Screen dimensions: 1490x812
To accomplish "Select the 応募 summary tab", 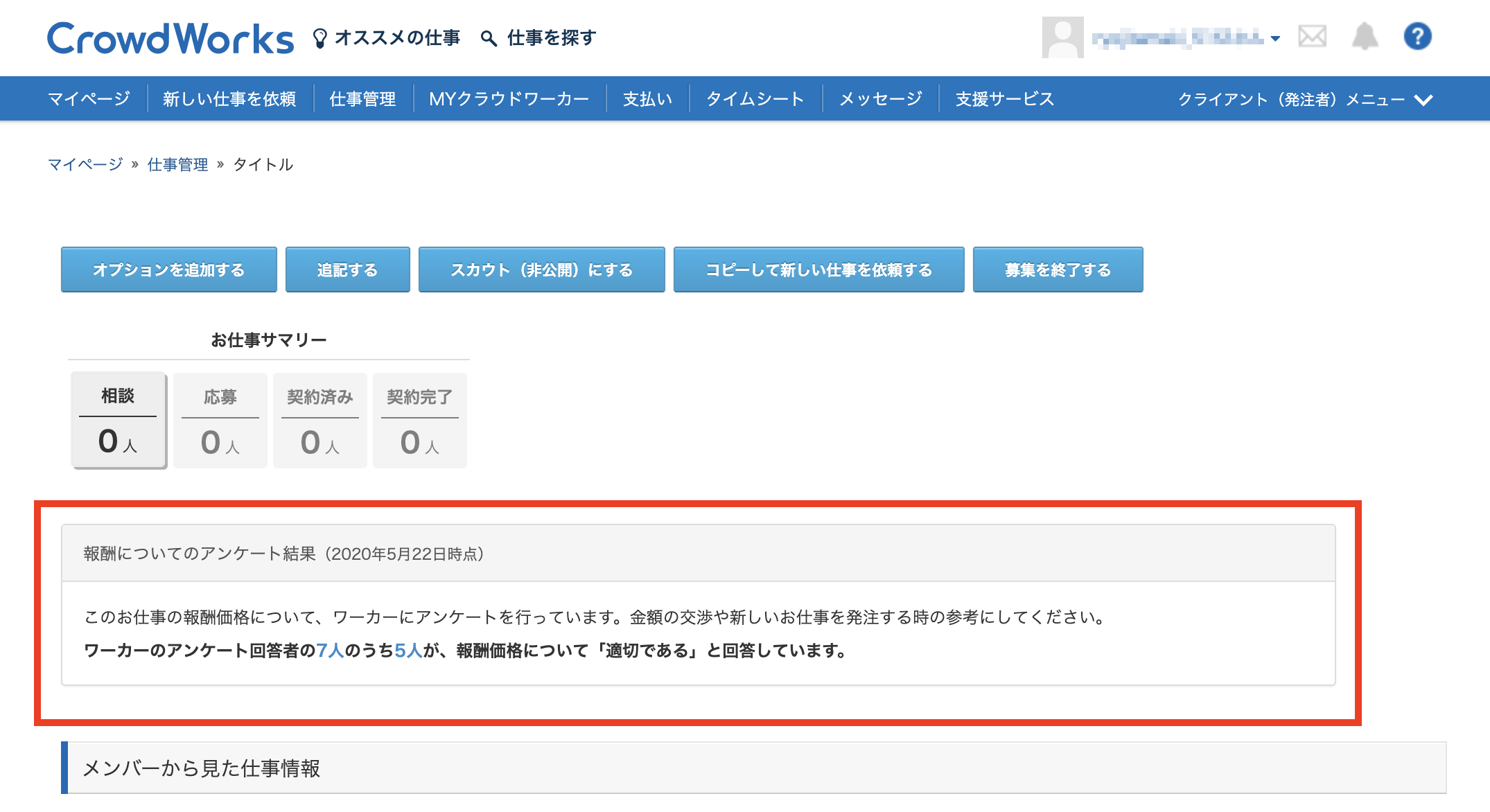I will click(x=220, y=421).
